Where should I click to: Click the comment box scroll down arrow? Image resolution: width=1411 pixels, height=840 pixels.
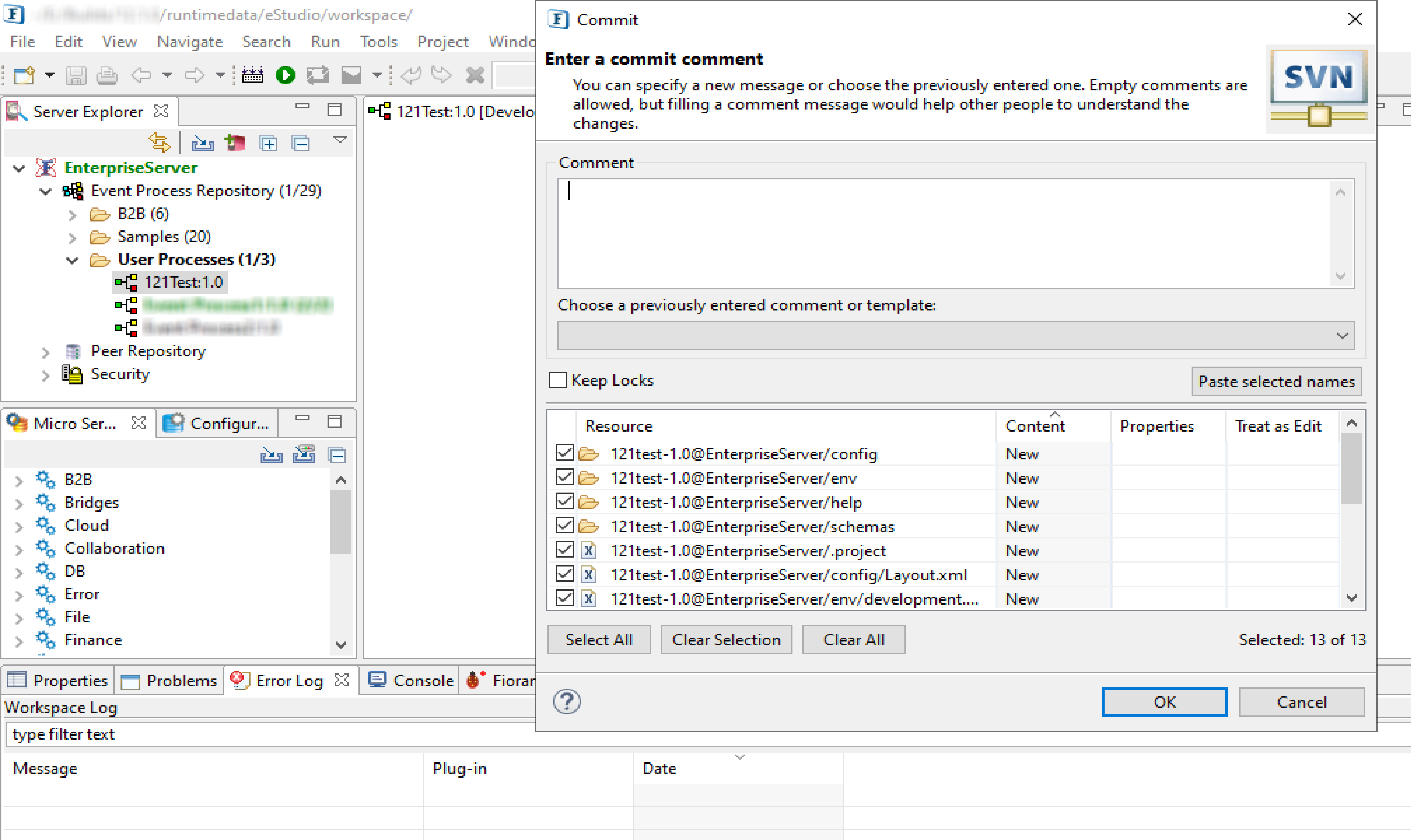1340,276
